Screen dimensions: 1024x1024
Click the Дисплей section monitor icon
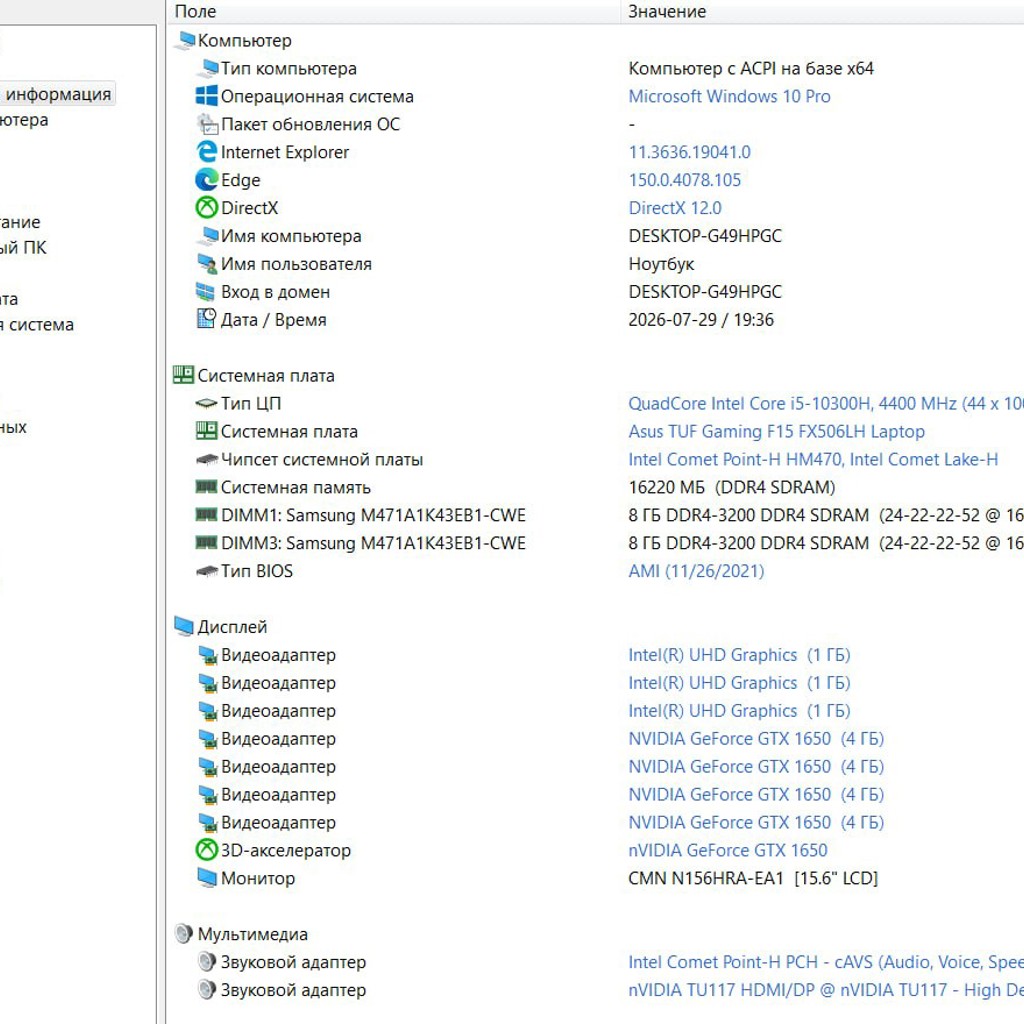(184, 626)
